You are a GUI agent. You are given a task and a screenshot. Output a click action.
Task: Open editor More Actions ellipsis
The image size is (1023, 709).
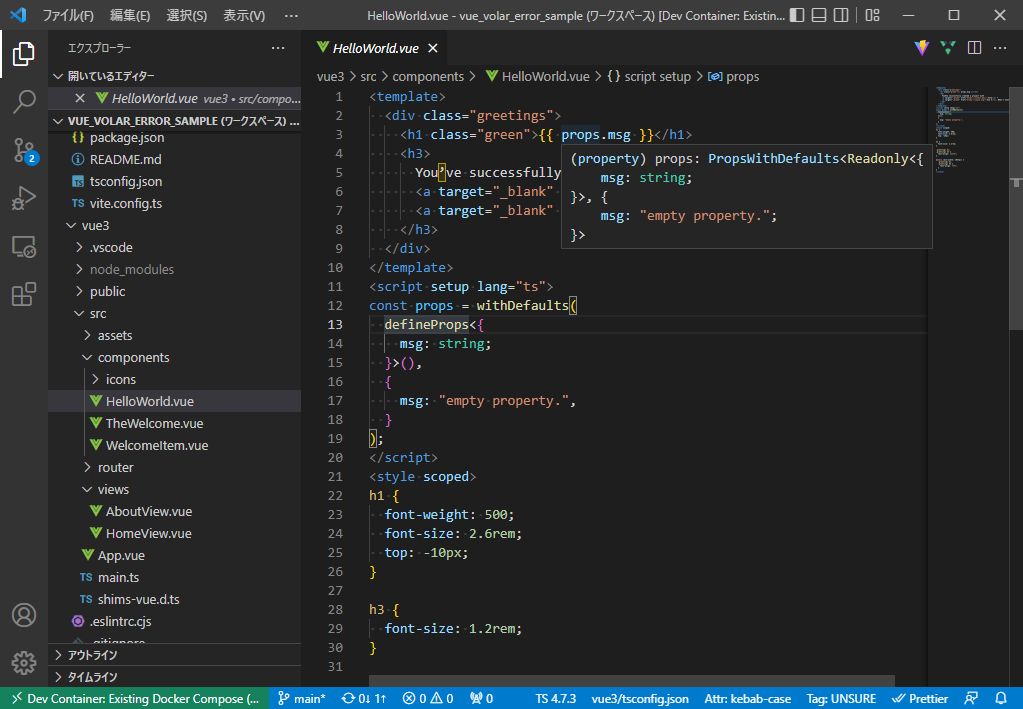(1000, 48)
